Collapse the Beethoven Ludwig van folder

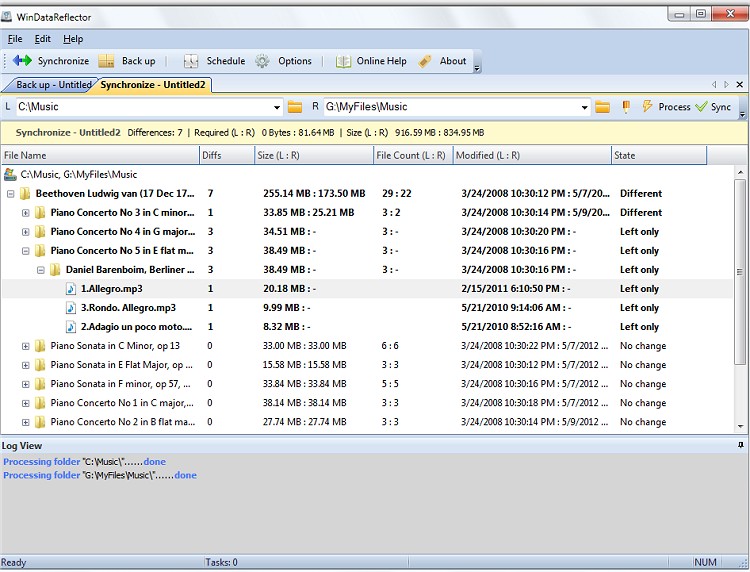11,194
